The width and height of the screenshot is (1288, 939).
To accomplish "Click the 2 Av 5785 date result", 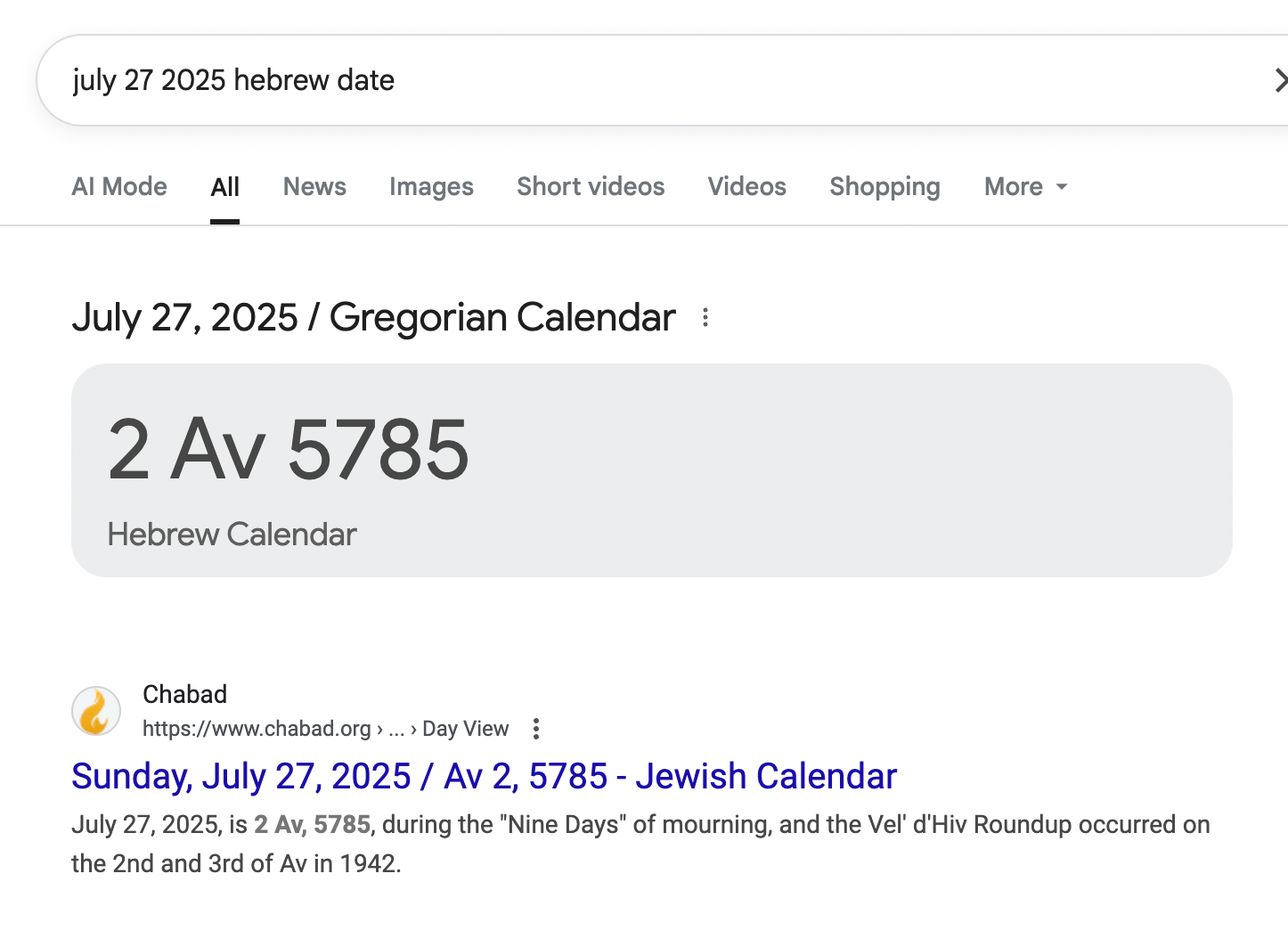I will click(x=288, y=450).
